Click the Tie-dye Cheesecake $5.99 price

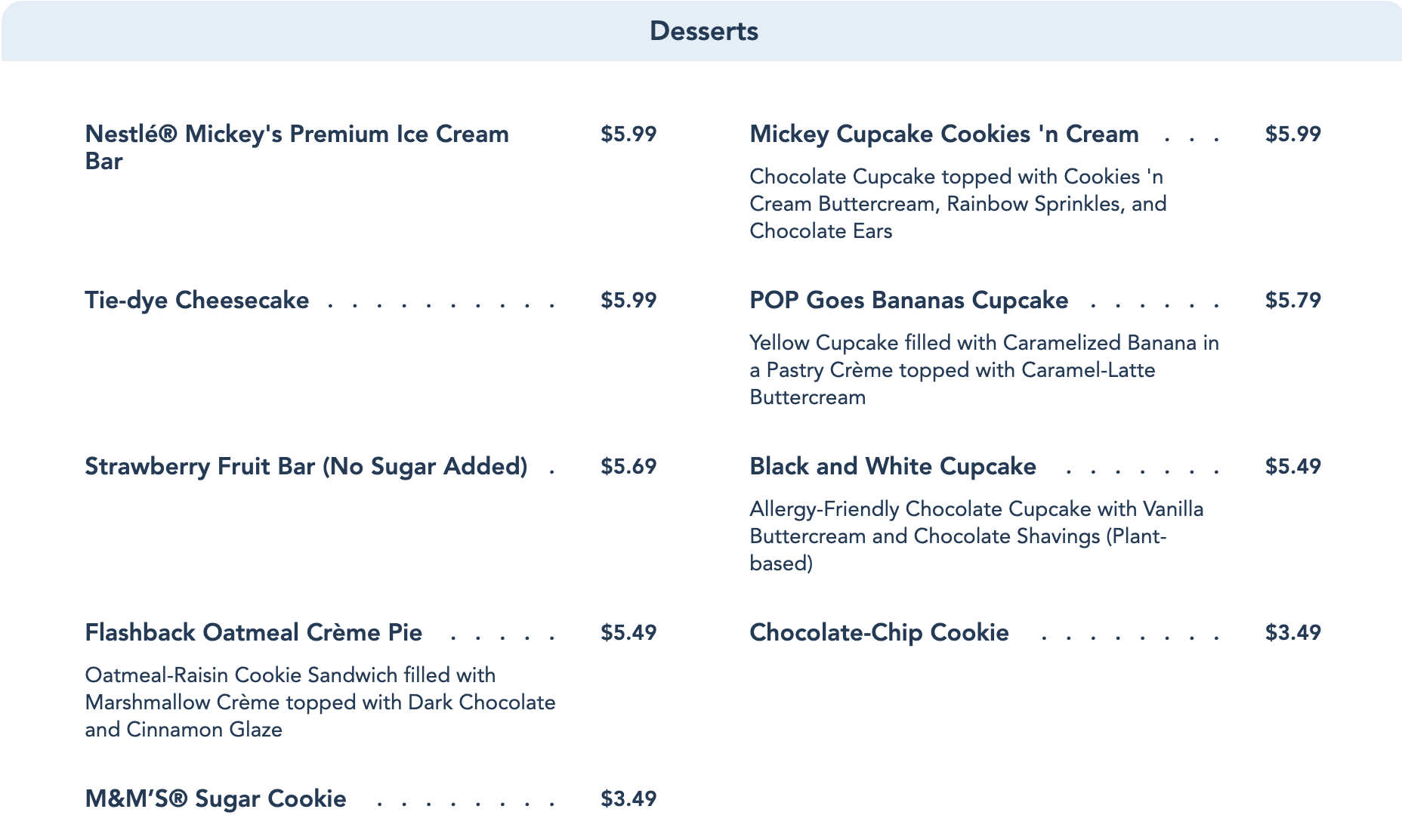[x=628, y=300]
